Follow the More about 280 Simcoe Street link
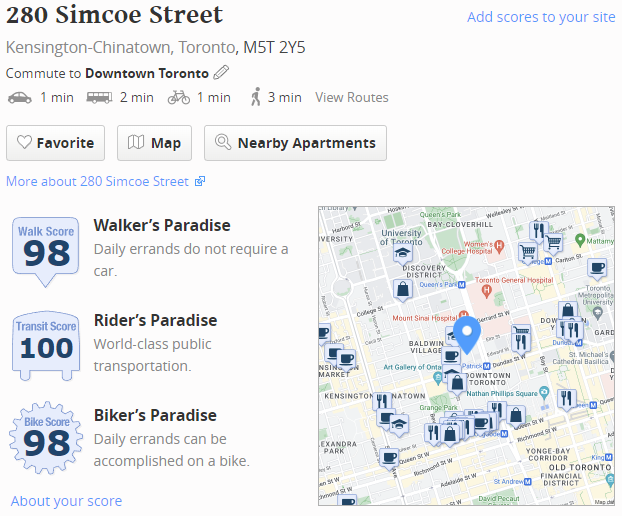The image size is (622, 516). [105, 181]
